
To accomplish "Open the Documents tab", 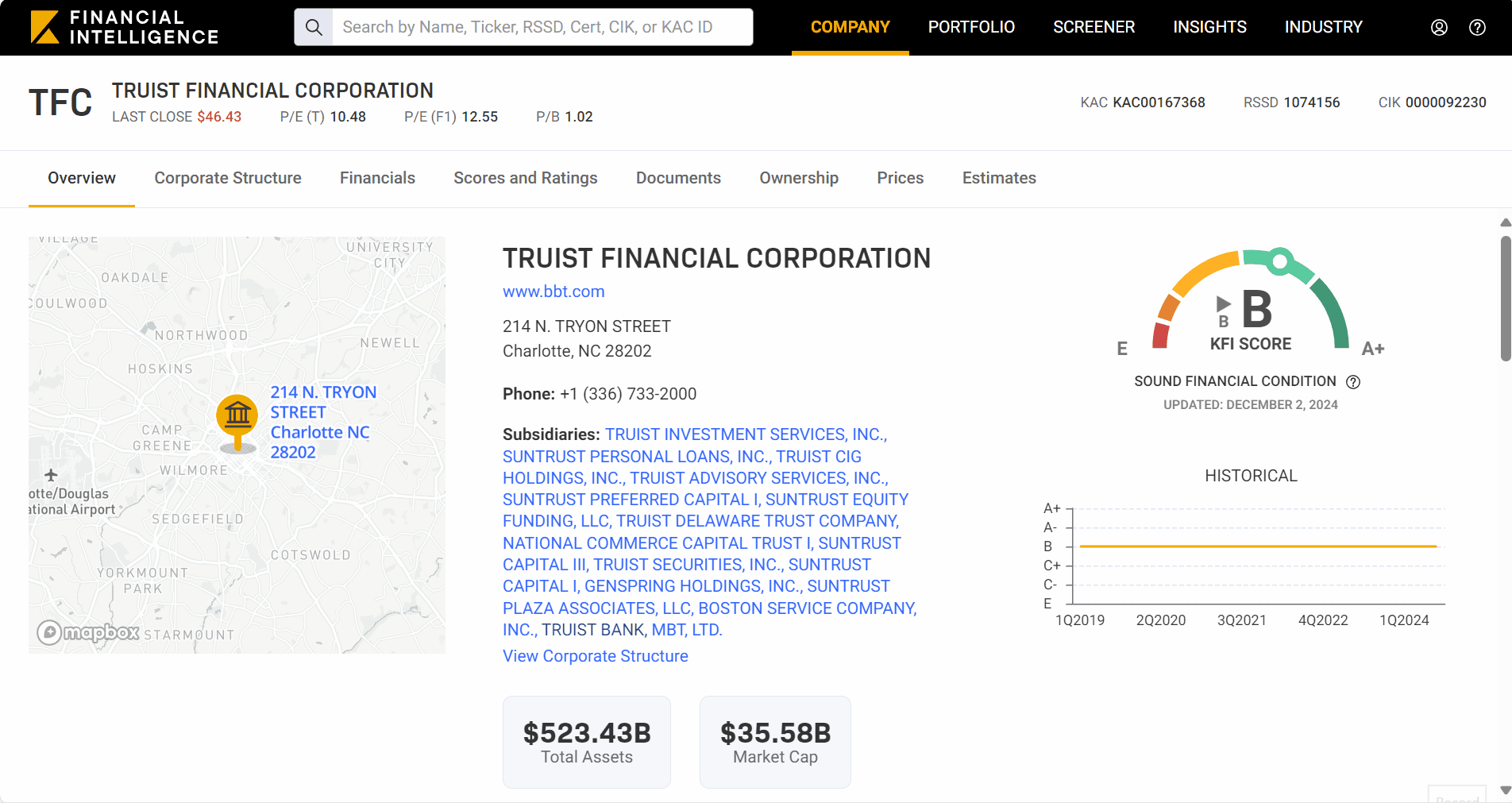I will tap(678, 178).
